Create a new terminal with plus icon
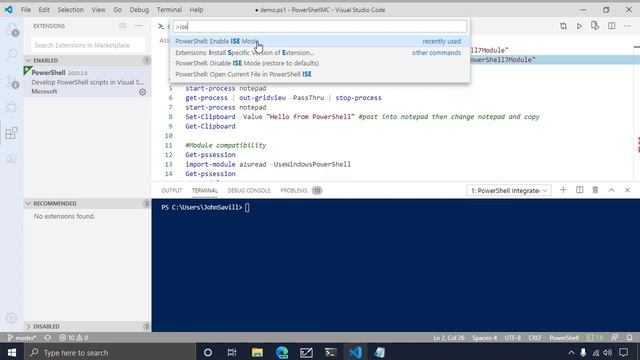The width and height of the screenshot is (640, 360). click(563, 190)
